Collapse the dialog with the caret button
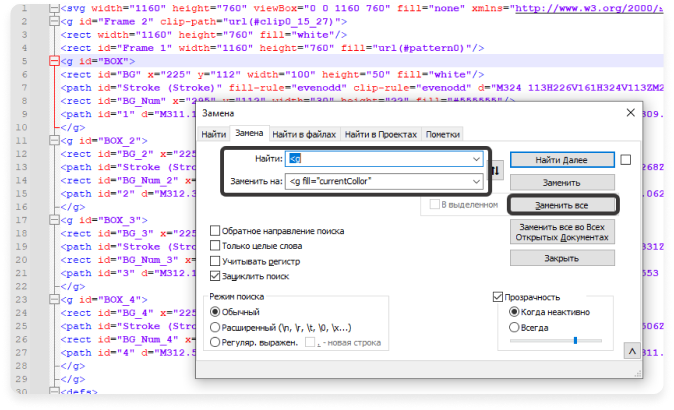 click(x=632, y=352)
